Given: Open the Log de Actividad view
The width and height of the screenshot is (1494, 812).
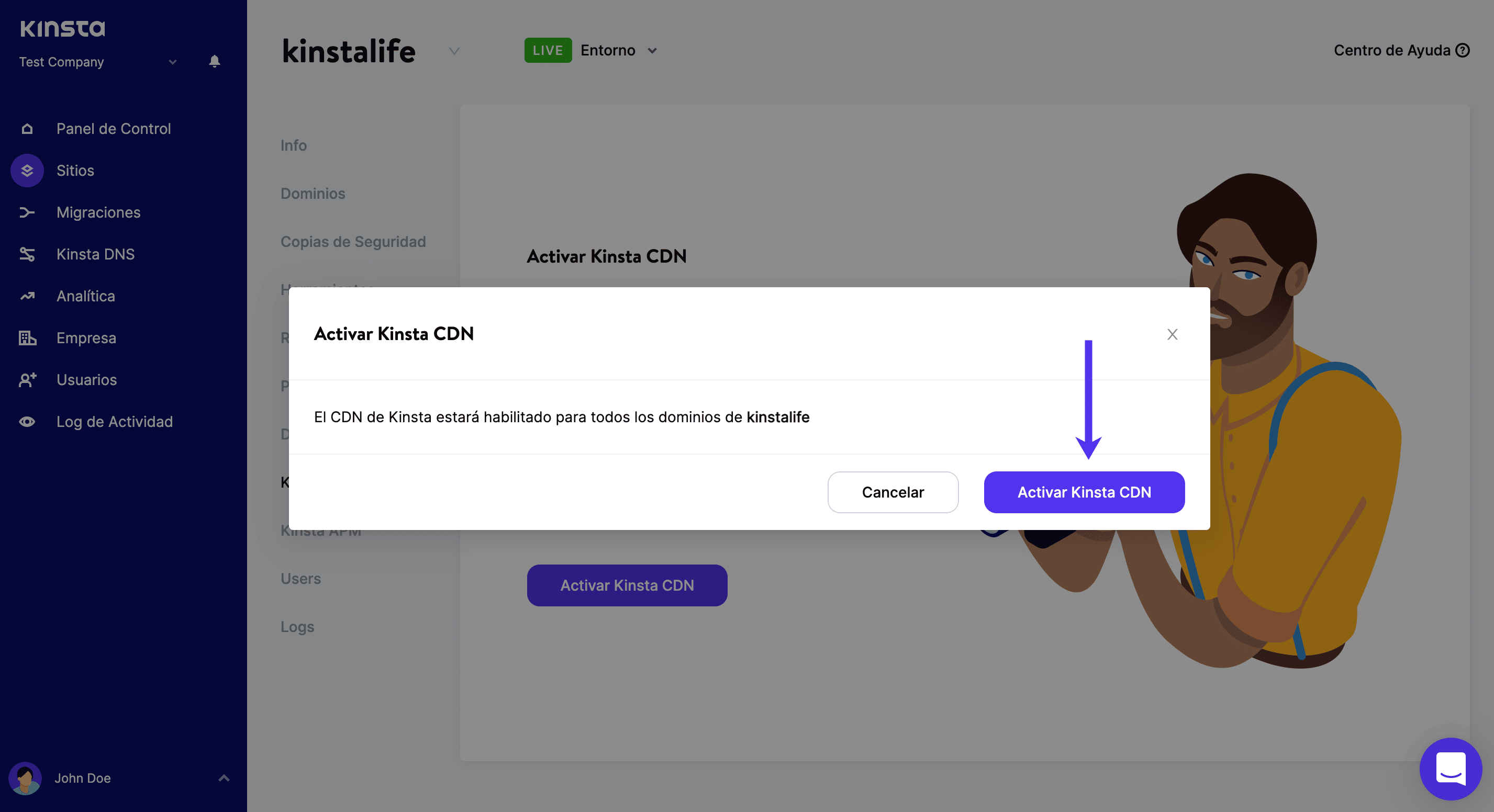Looking at the screenshot, I should 114,421.
